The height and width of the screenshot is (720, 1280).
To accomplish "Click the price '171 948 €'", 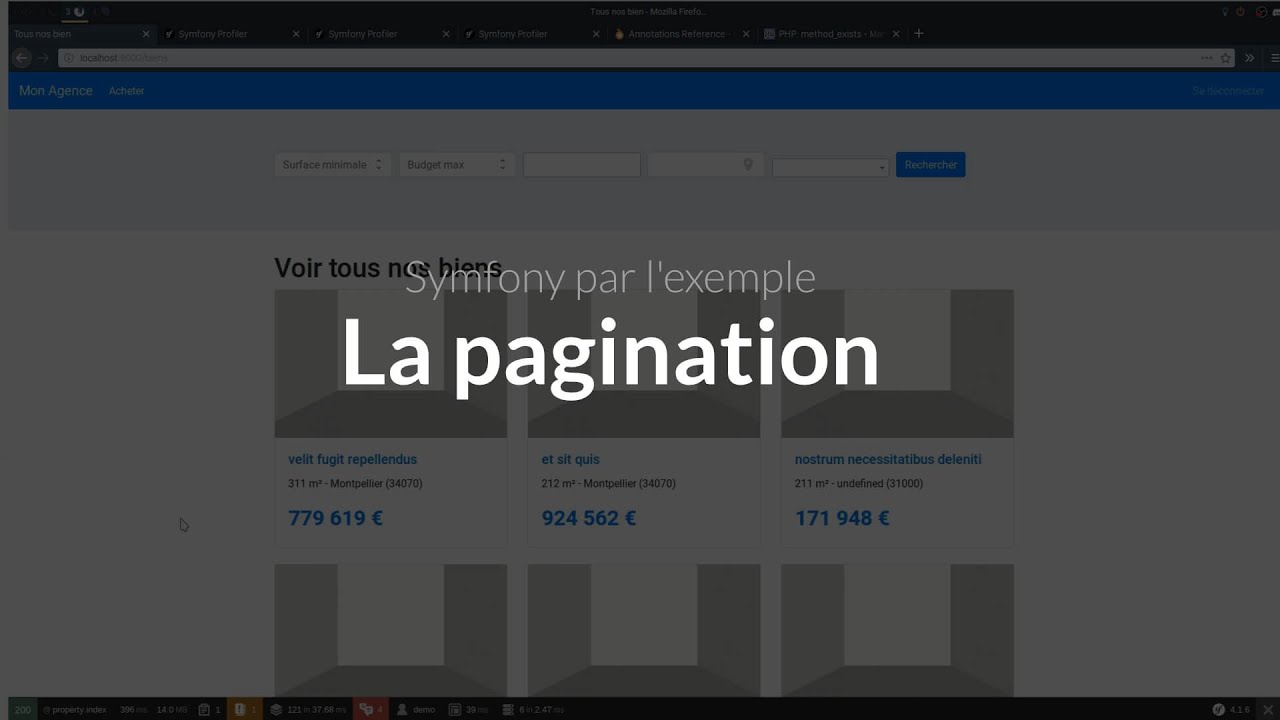I will coord(842,518).
